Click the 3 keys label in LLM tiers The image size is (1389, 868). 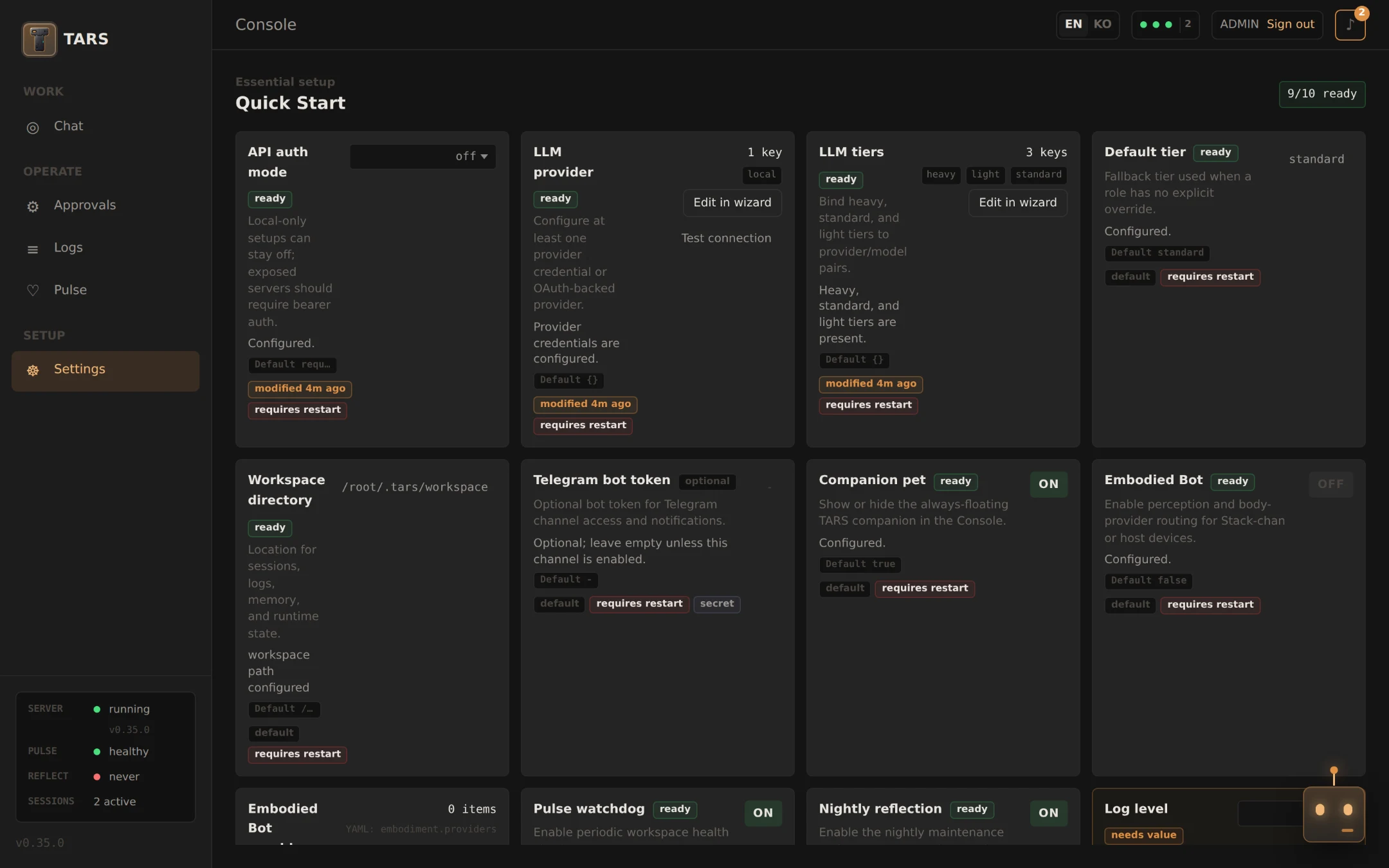pyautogui.click(x=1046, y=152)
